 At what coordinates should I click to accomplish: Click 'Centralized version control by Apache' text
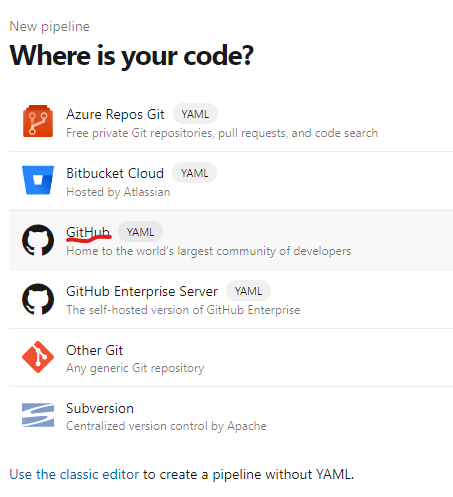166,426
